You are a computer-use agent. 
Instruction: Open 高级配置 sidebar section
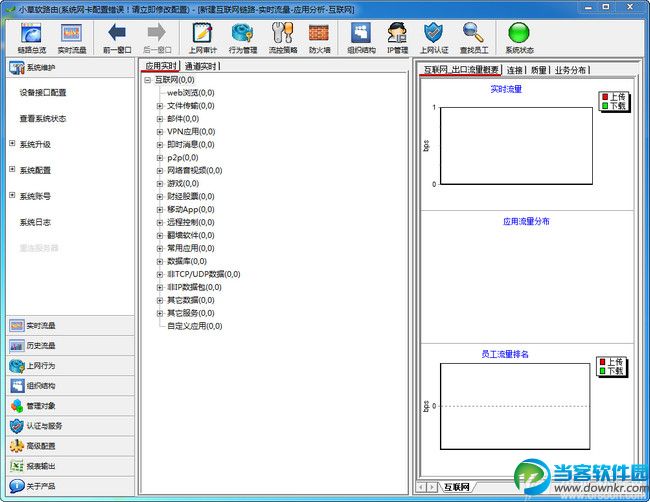(x=70, y=446)
